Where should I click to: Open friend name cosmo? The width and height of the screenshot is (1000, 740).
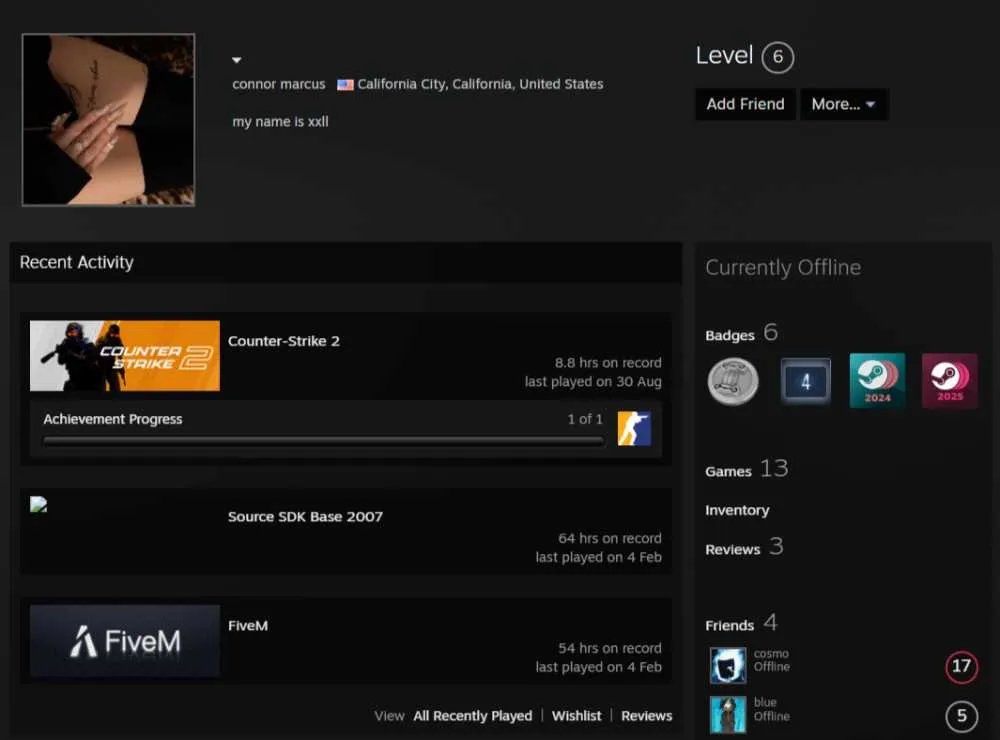pos(771,653)
